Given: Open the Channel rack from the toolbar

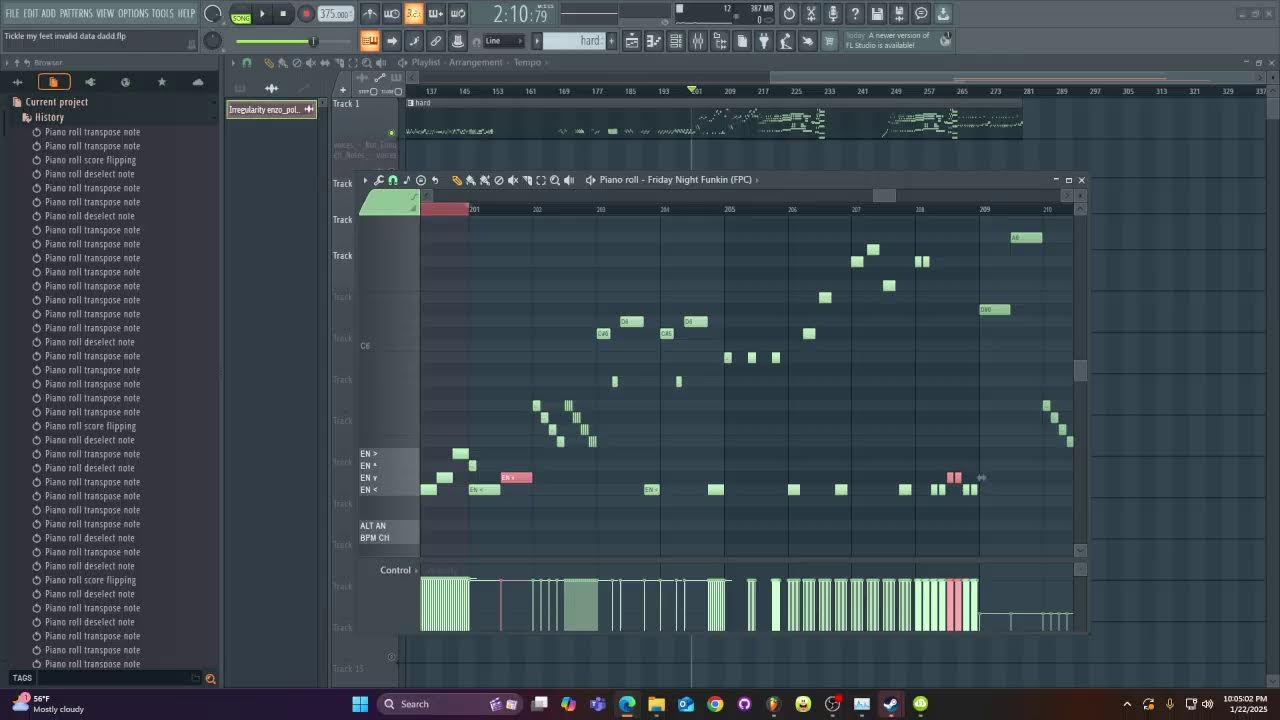Looking at the screenshot, I should [x=676, y=41].
